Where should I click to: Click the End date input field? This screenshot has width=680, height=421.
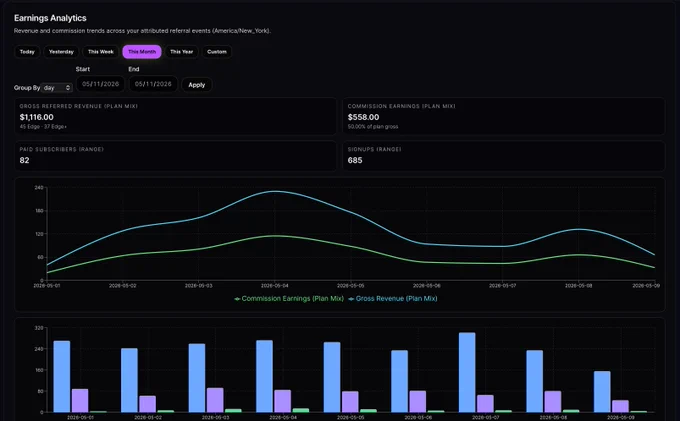pos(153,84)
